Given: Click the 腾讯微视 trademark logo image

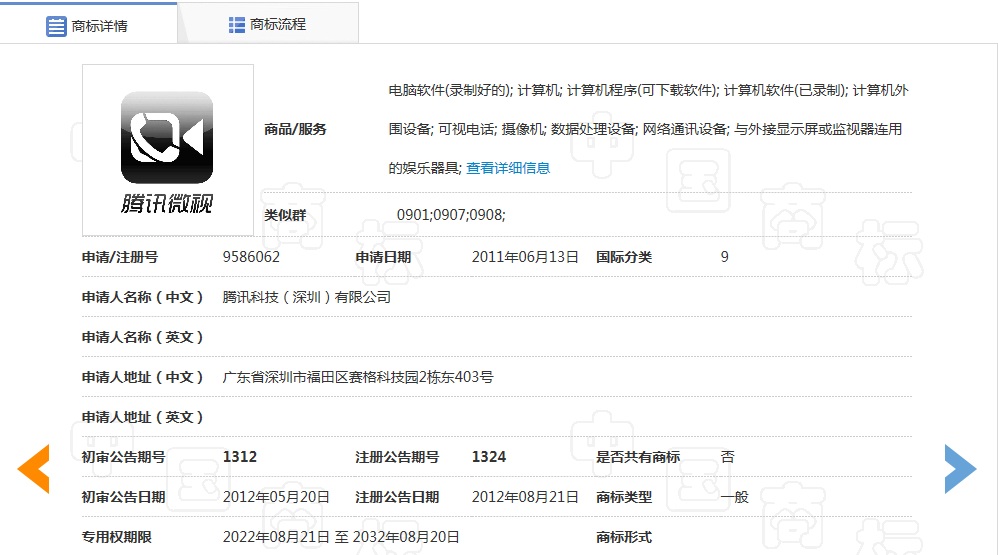Looking at the screenshot, I should [x=167, y=150].
